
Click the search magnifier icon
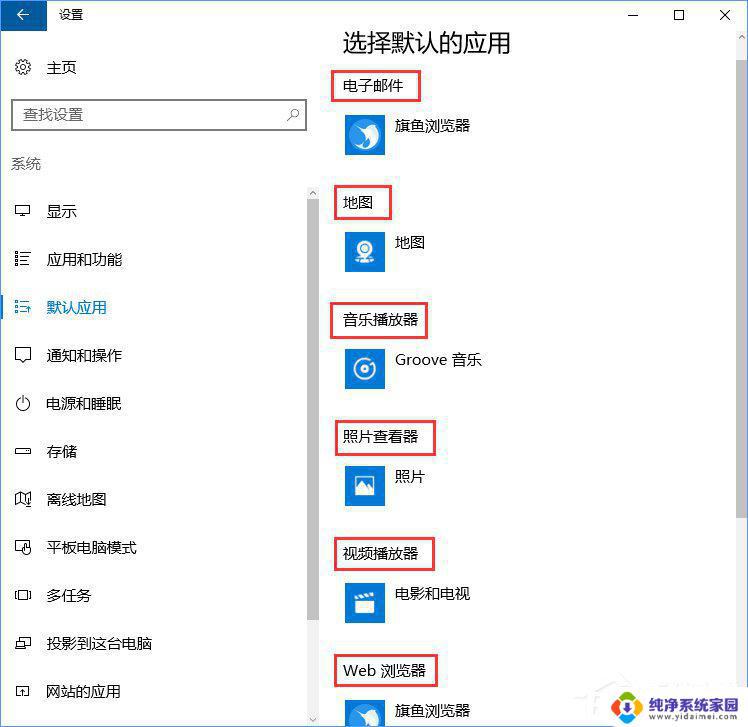tap(293, 115)
